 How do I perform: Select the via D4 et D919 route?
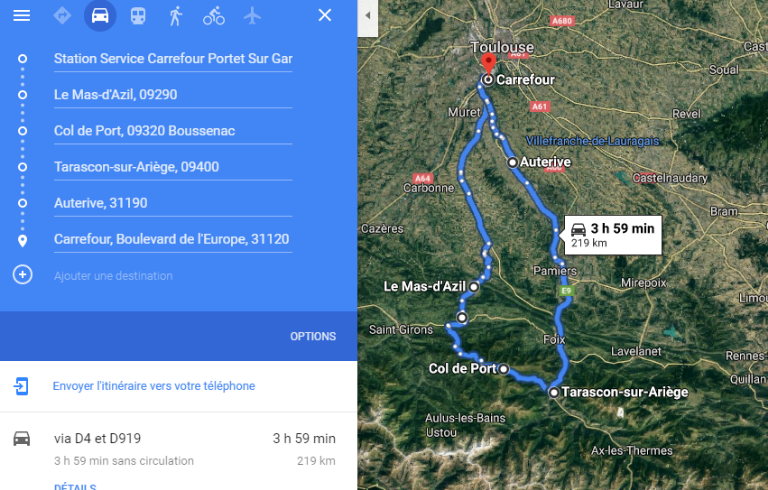[x=178, y=449]
